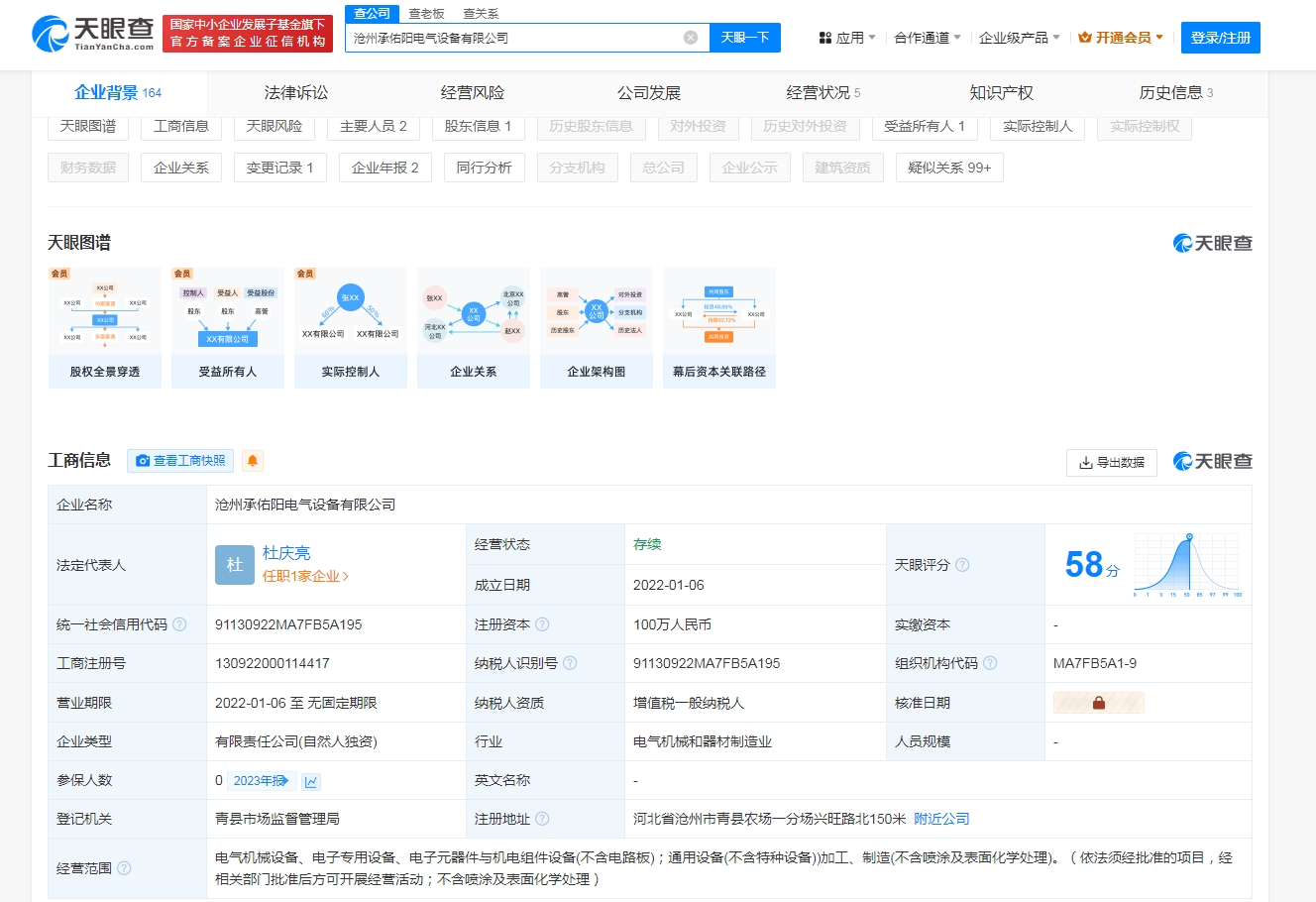Click the 杜 avatar icon
The height and width of the screenshot is (902, 1316).
[235, 564]
